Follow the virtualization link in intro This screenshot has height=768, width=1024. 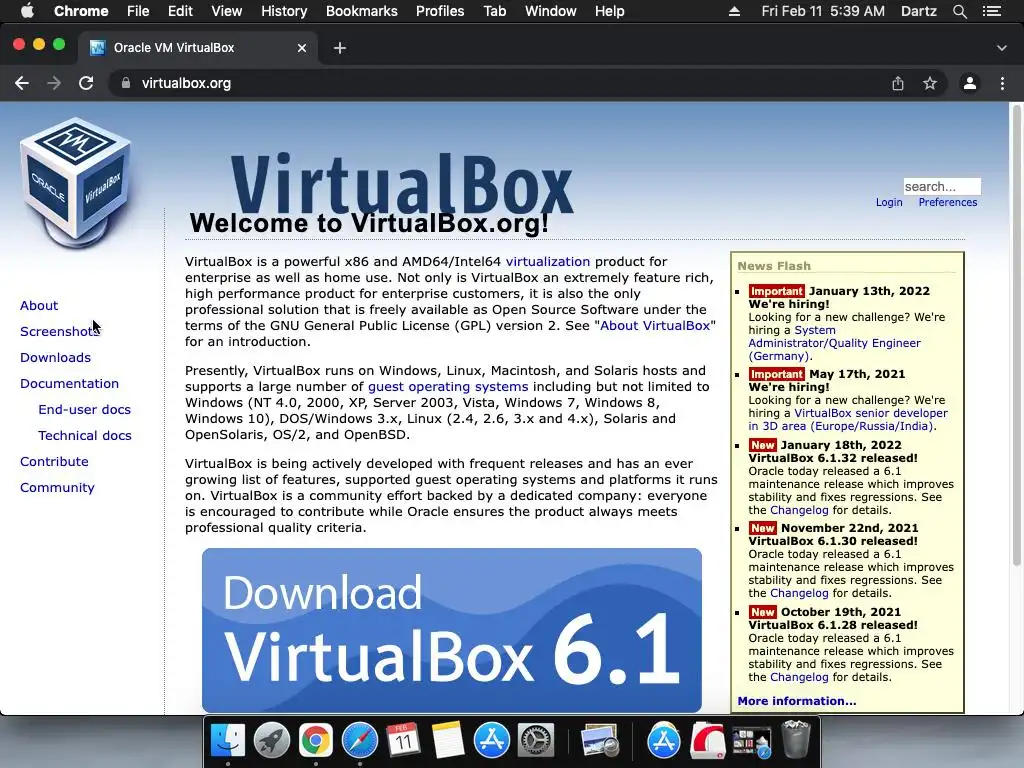coord(548,262)
